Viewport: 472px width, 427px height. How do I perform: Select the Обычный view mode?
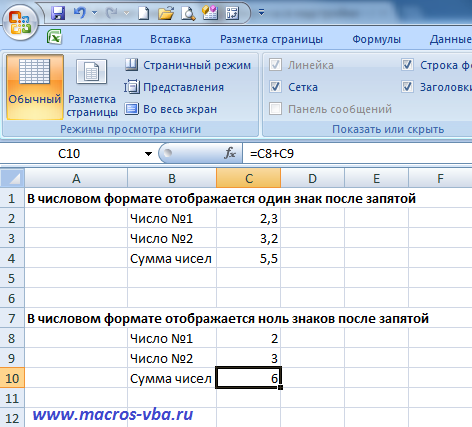(35, 87)
